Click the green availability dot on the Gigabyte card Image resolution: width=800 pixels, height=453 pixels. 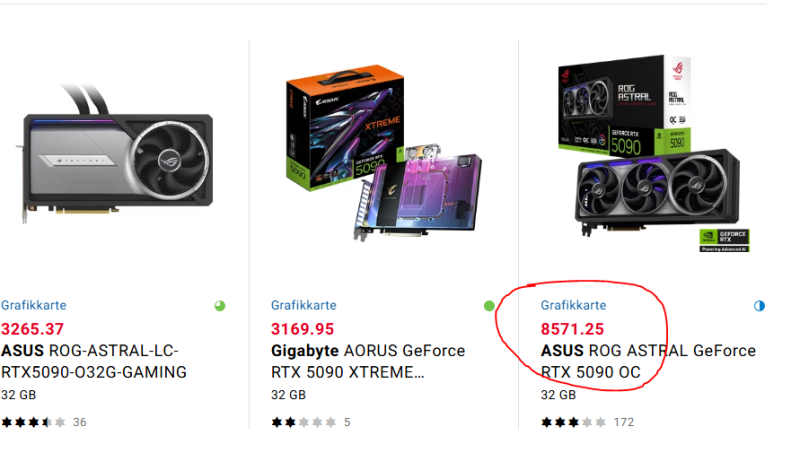[489, 306]
